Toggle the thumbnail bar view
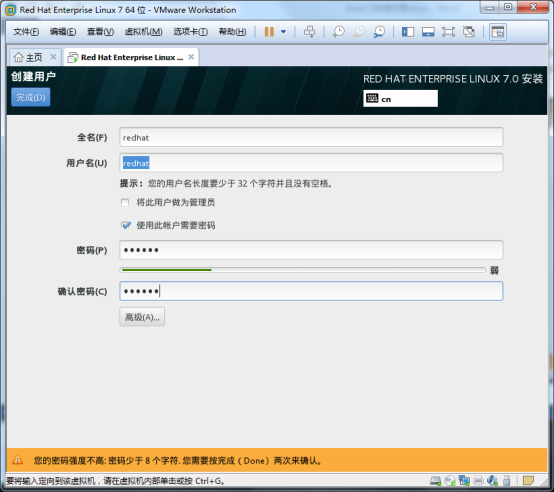This screenshot has height=492, width=554. point(428,32)
